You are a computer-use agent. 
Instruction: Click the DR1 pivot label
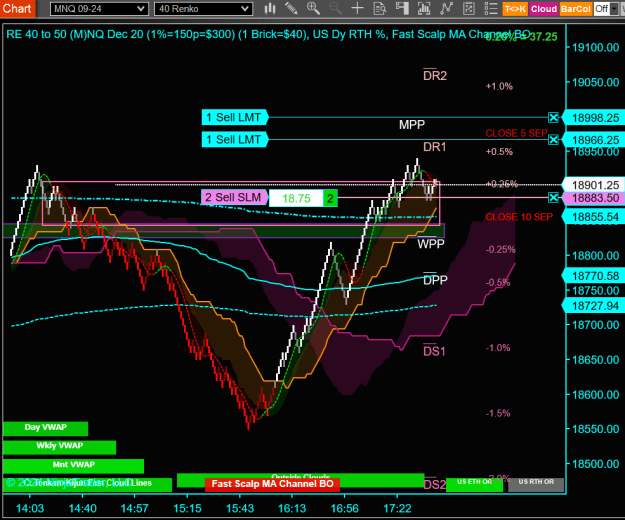pyautogui.click(x=434, y=147)
